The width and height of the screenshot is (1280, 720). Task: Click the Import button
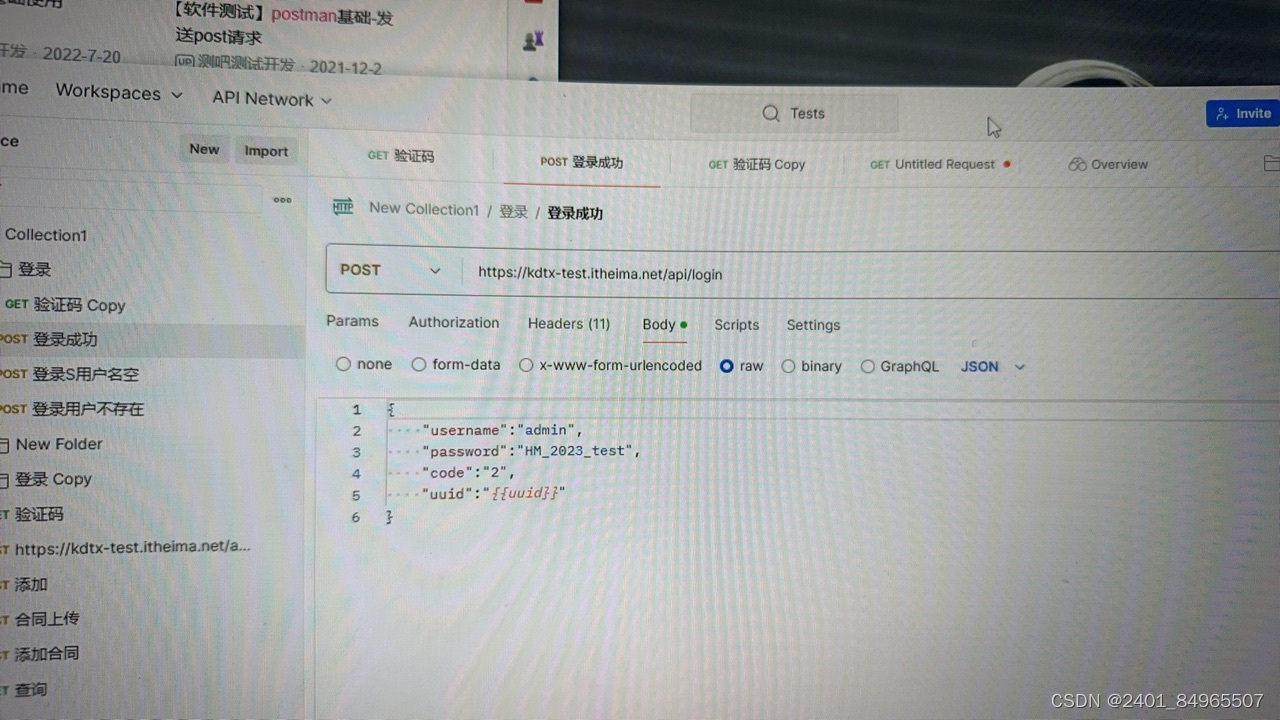click(x=266, y=151)
